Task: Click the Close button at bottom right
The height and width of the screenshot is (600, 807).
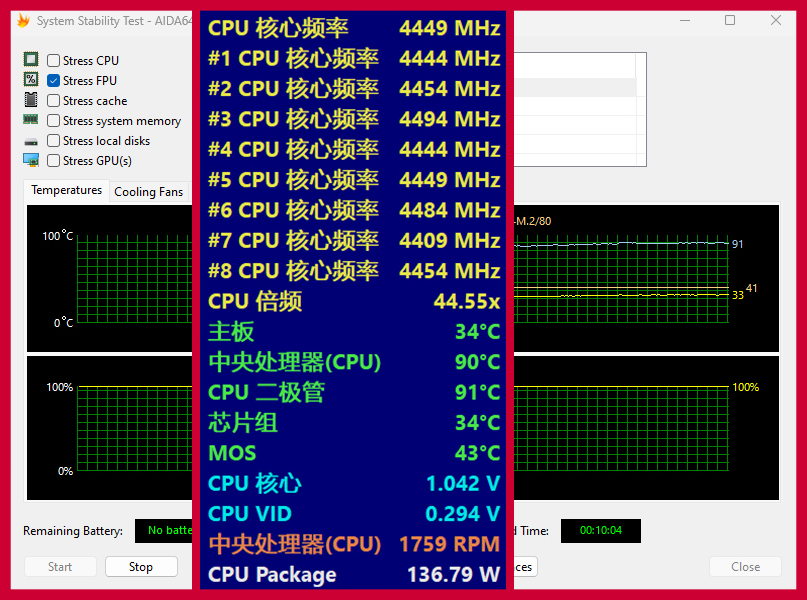Action: point(745,567)
